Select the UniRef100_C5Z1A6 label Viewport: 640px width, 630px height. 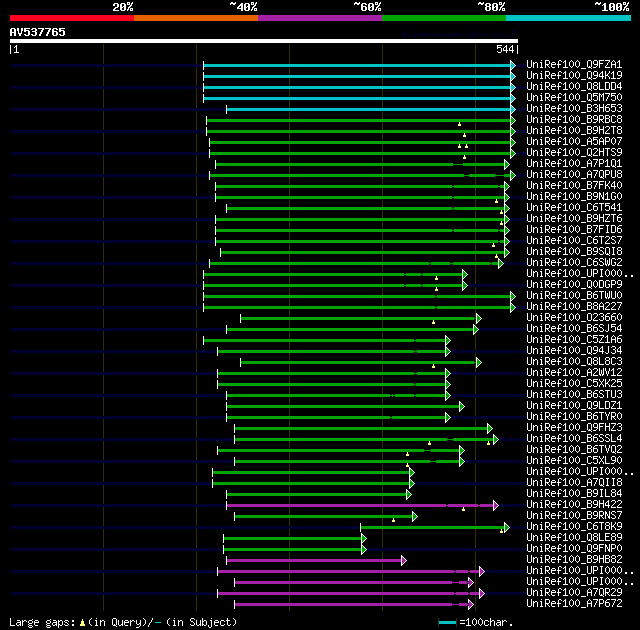coord(574,340)
